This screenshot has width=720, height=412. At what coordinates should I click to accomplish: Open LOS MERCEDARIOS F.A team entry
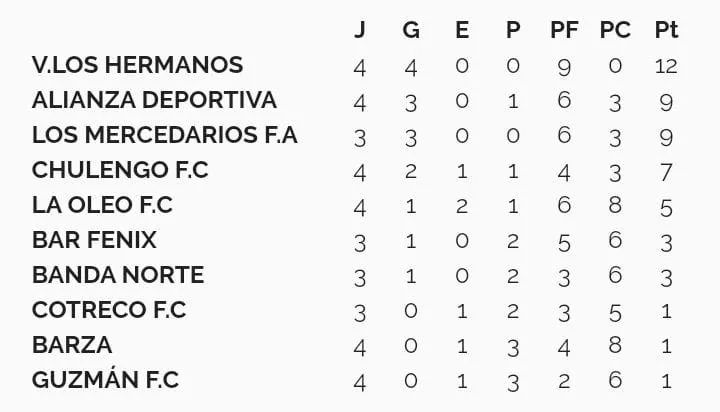pos(165,136)
